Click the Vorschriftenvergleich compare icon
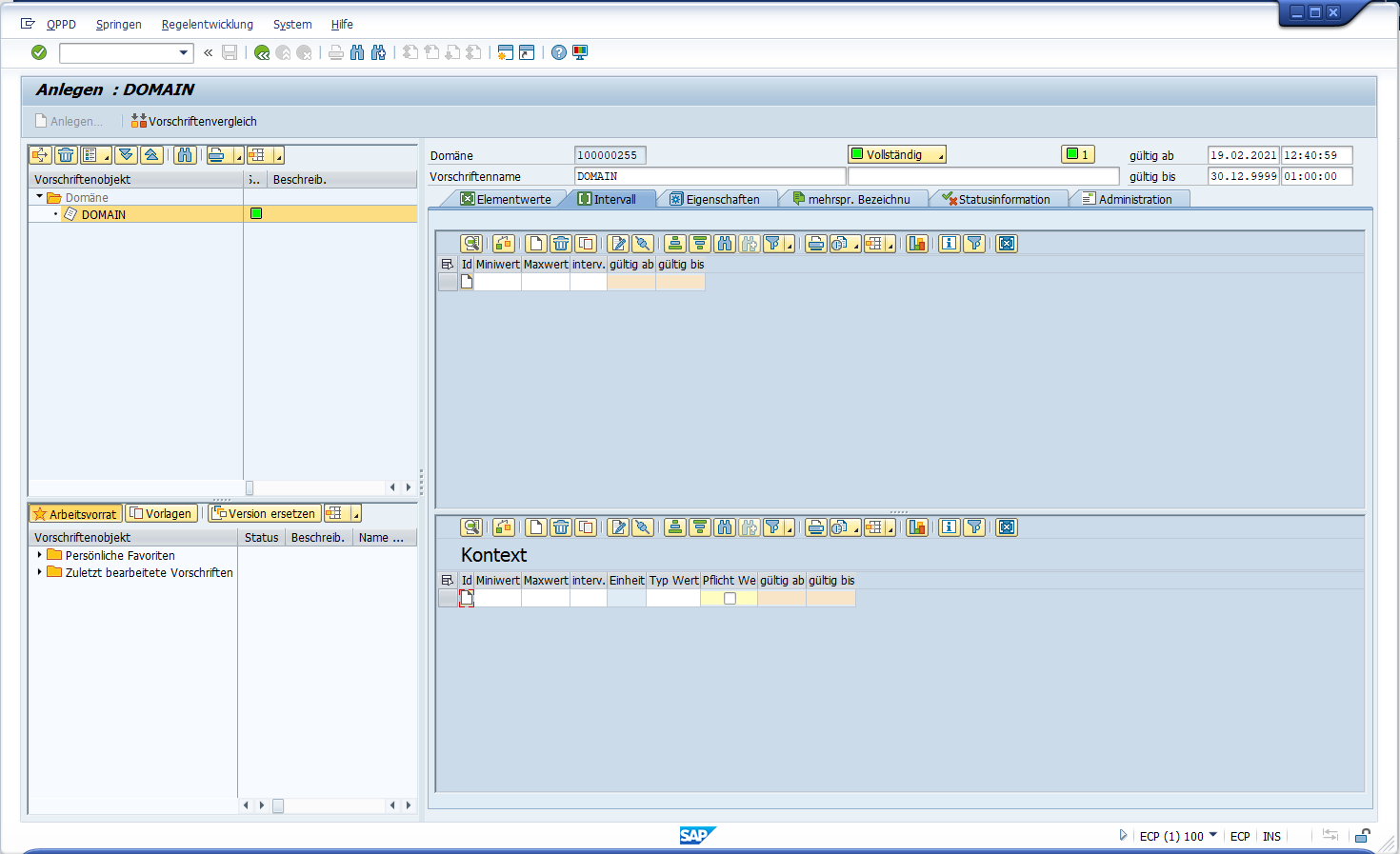Screen dimensions: 1400x854 tap(139, 121)
